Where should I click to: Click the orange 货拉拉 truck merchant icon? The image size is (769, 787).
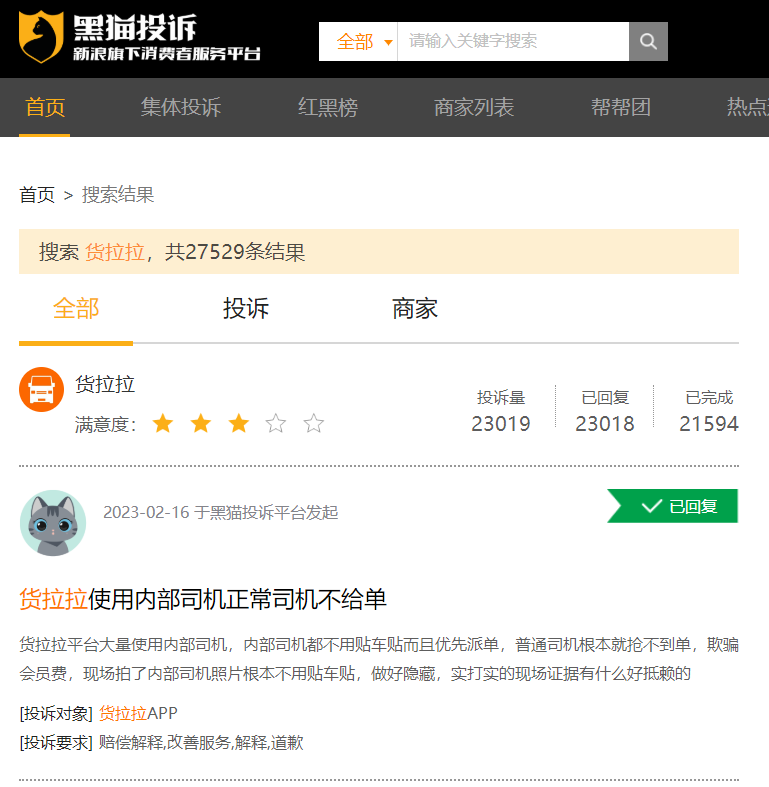42,389
